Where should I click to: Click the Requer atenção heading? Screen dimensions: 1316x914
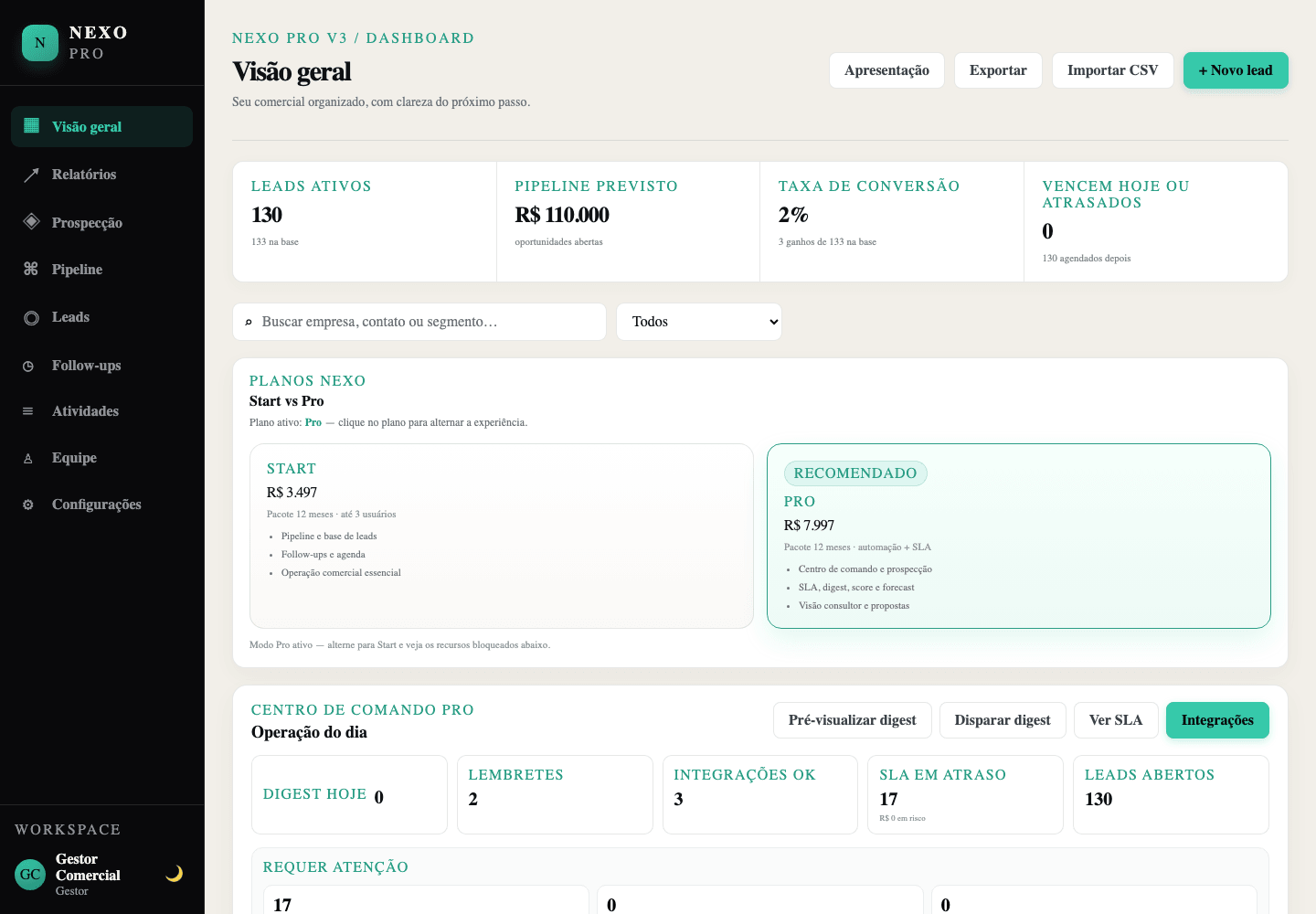335,867
